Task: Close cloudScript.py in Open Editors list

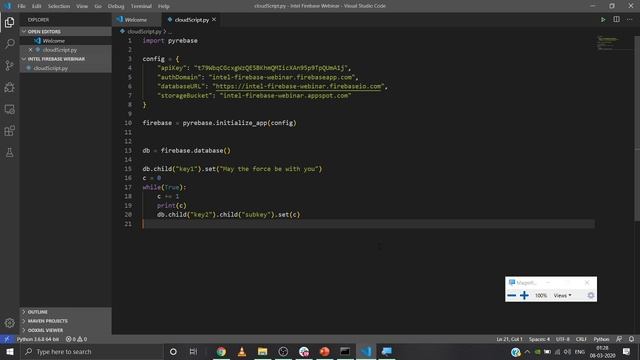Action: pos(30,50)
